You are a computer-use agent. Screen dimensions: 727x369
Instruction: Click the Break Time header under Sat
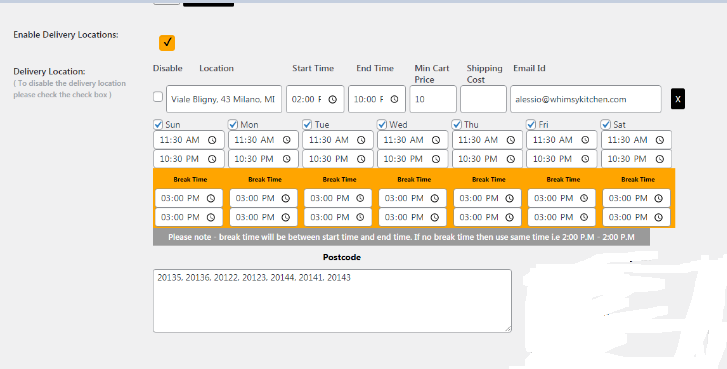coord(638,179)
